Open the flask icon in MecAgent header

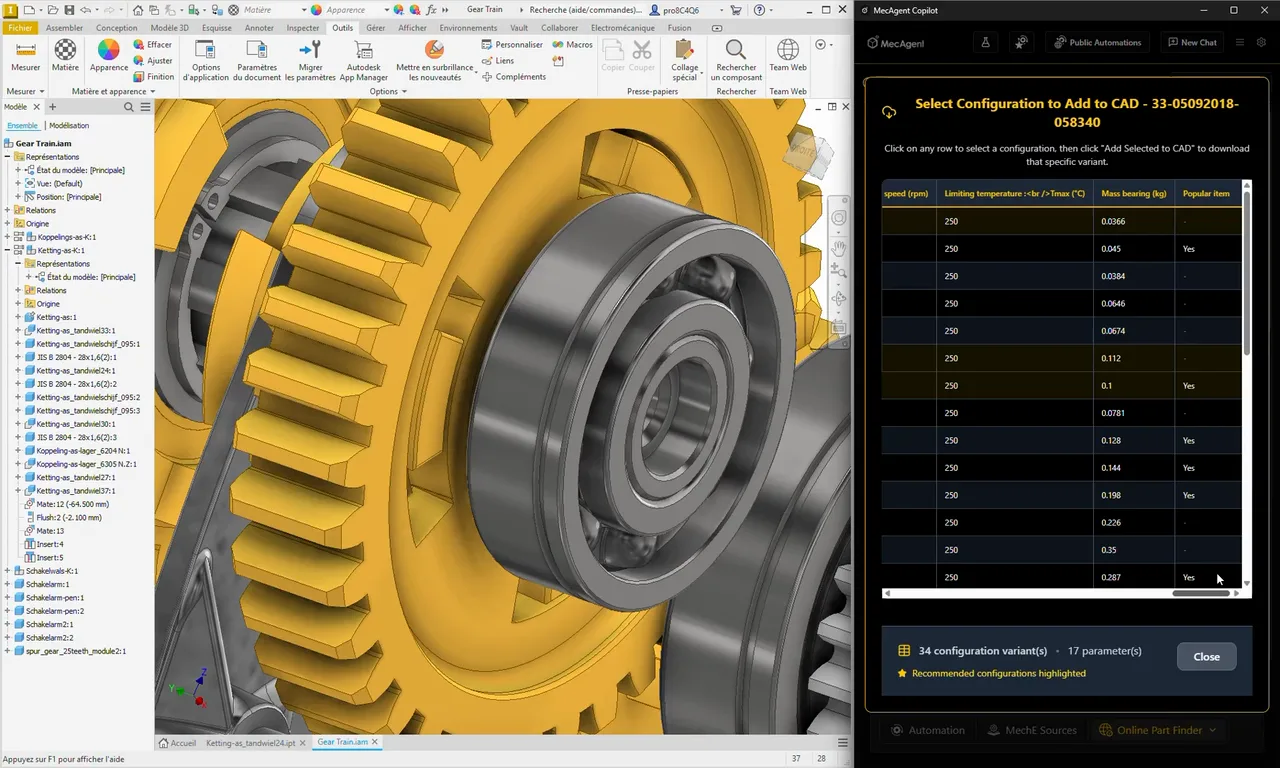click(x=985, y=42)
